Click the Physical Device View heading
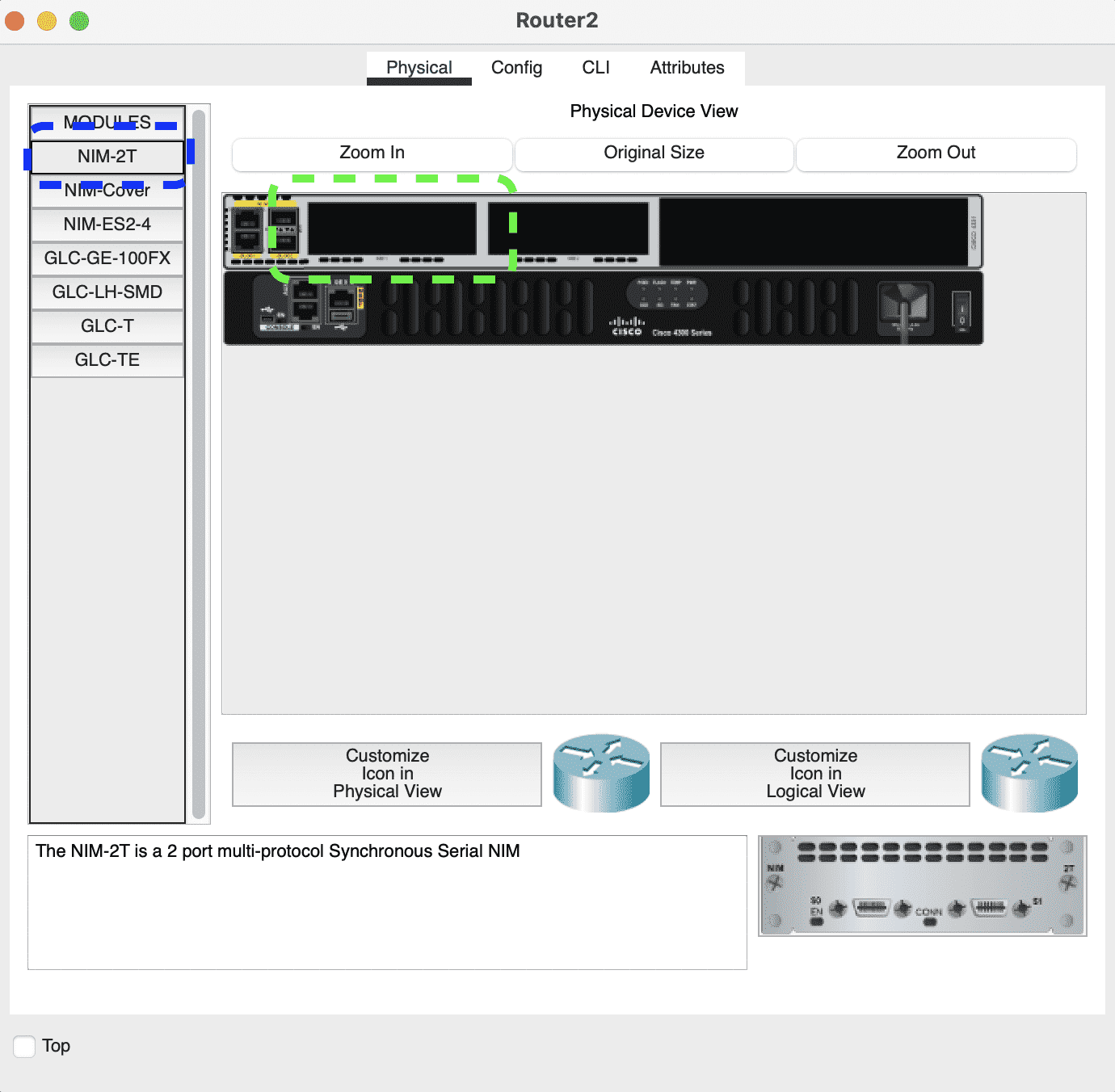The width and height of the screenshot is (1115, 1092). [654, 111]
